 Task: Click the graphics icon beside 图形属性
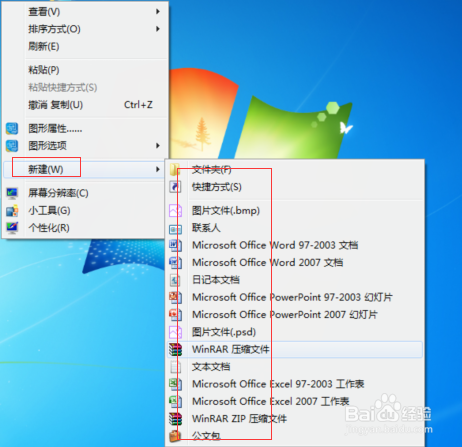pos(12,128)
